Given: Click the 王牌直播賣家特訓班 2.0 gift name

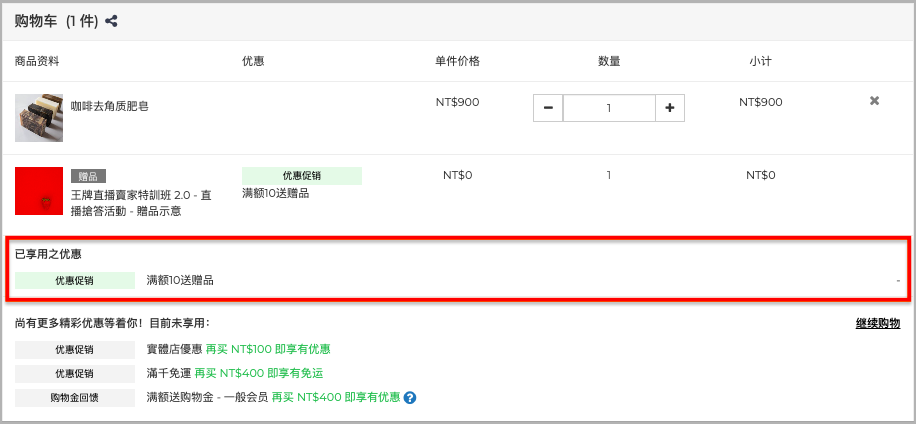Looking at the screenshot, I should (x=141, y=203).
